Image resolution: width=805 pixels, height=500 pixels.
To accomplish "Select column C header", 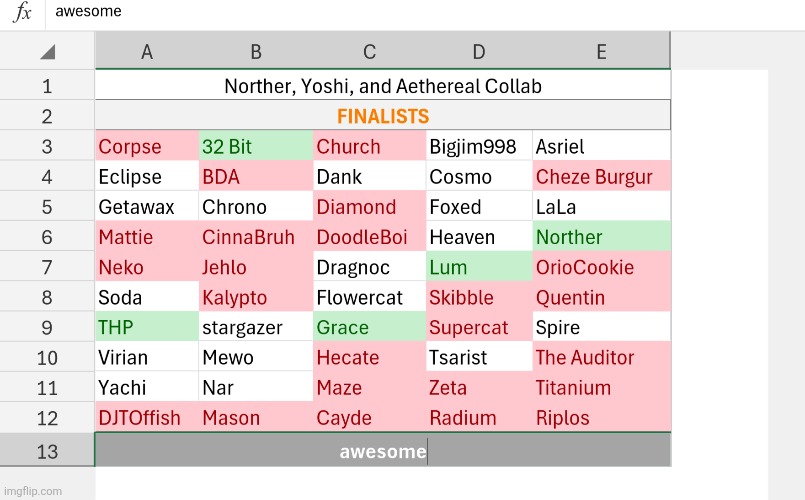I will [370, 51].
